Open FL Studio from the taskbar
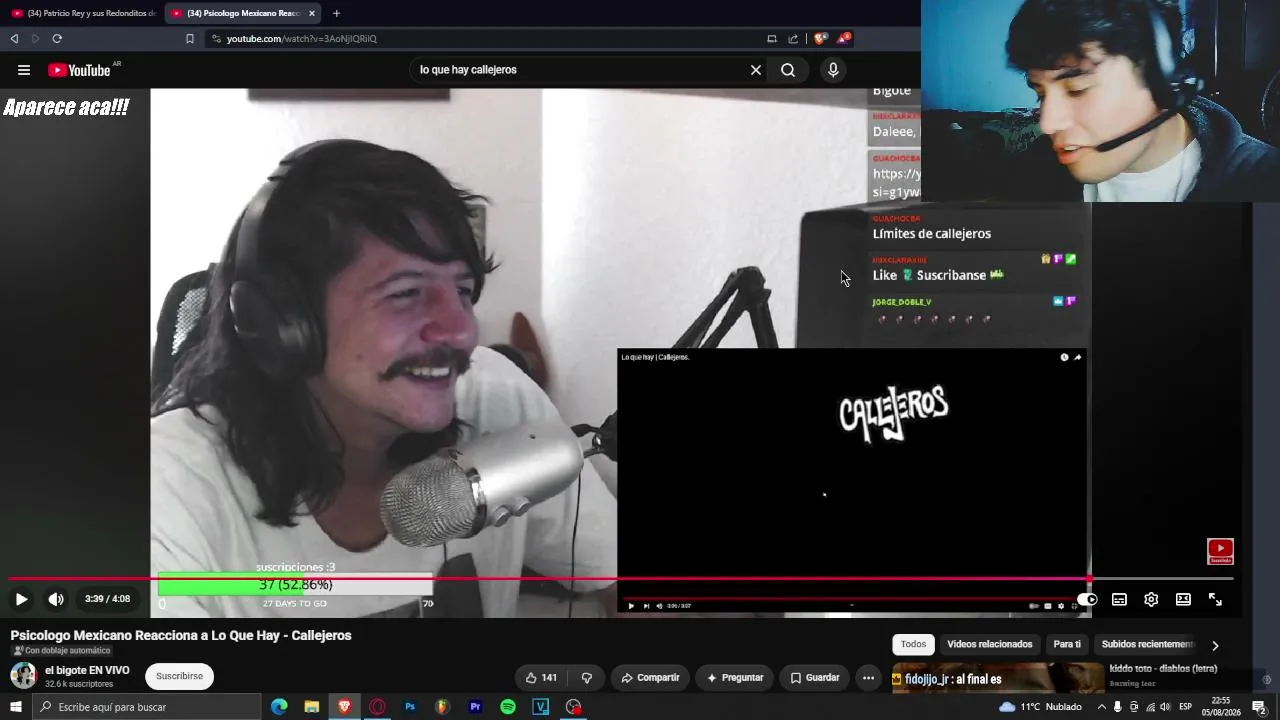Screen dimensions: 1280x720 [x=442, y=707]
